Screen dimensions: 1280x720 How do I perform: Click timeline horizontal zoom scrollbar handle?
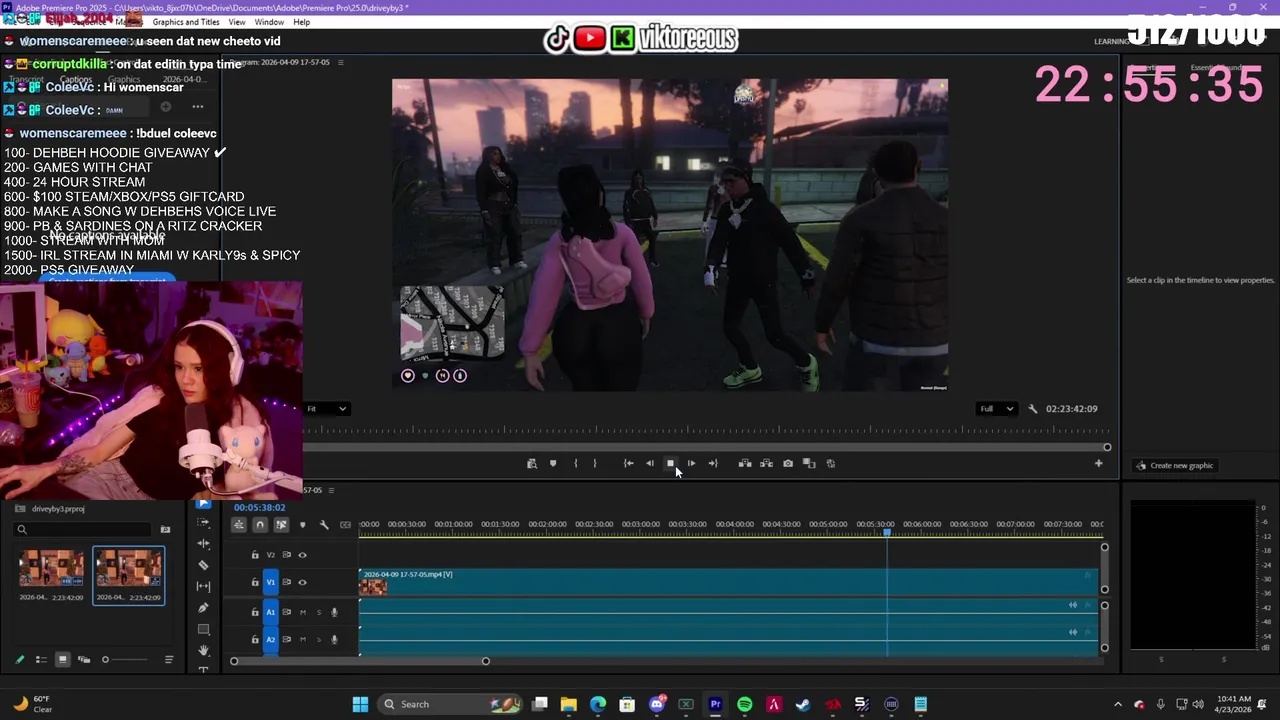486,661
